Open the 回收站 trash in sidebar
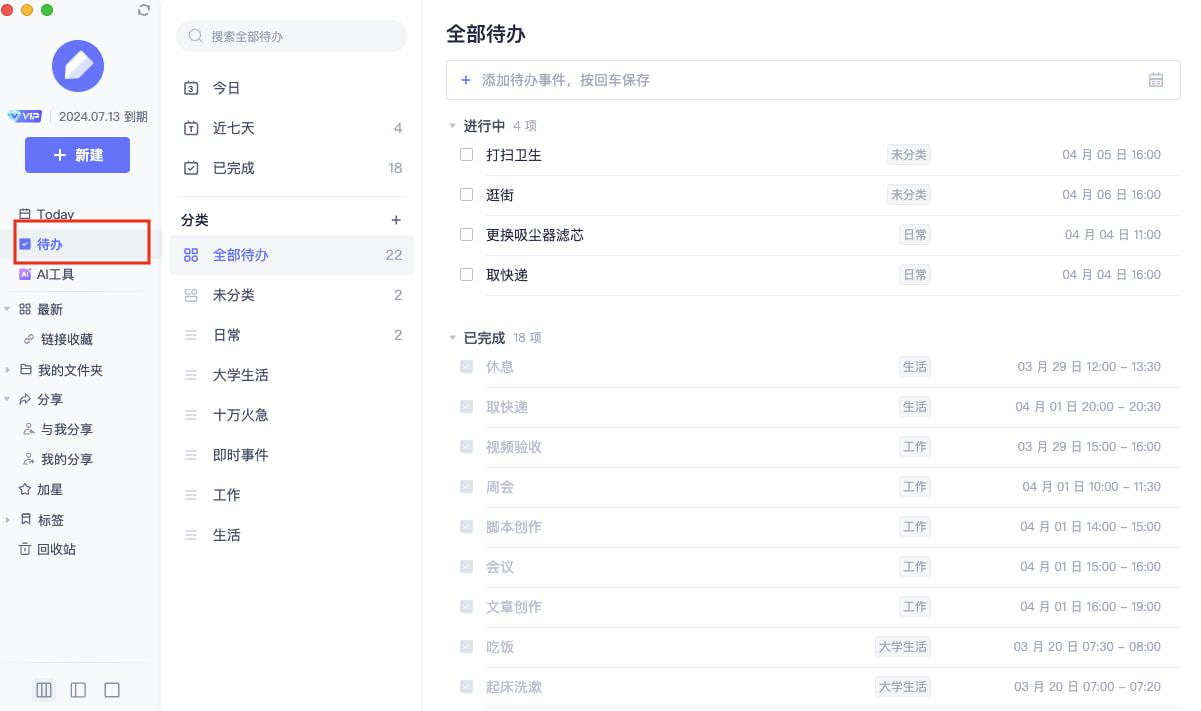Screen dimensions: 1201x711 (x=56, y=549)
